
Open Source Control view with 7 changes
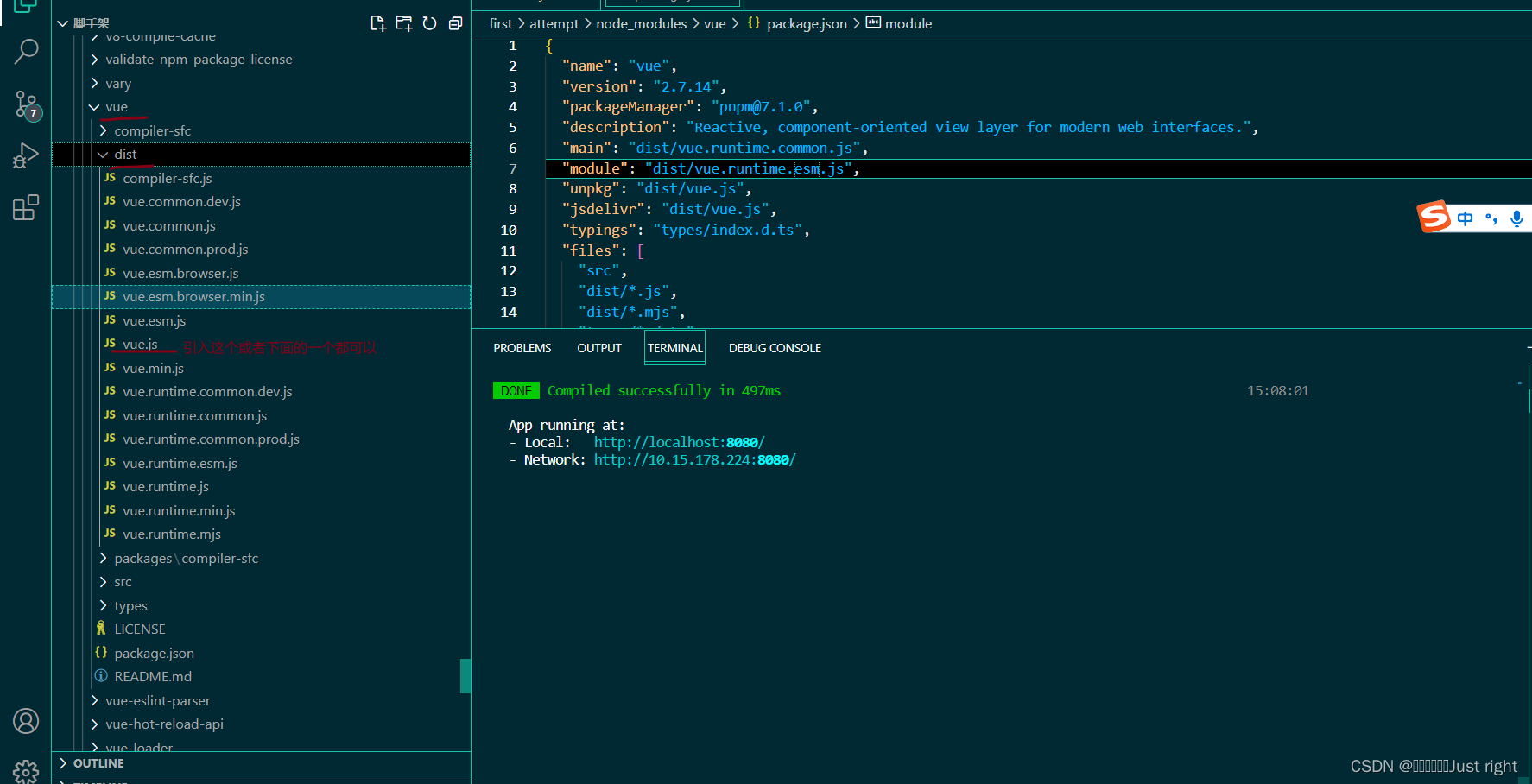(x=26, y=105)
